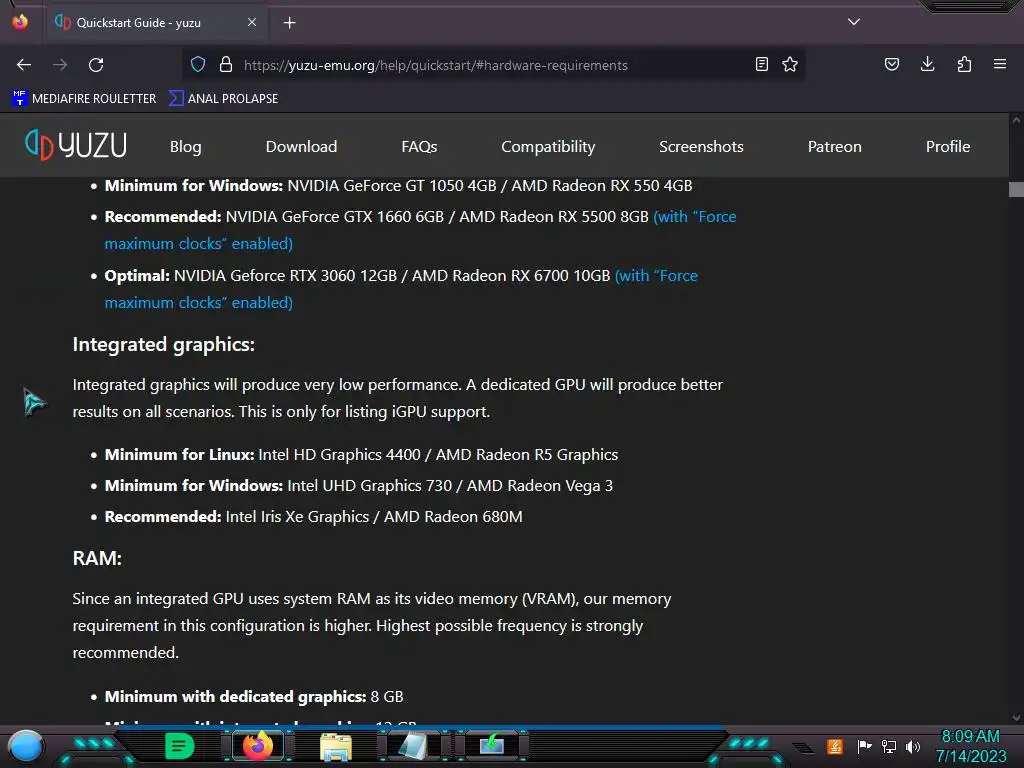Click the yuzu logo to go home
Viewport: 1024px width, 768px height.
click(76, 145)
